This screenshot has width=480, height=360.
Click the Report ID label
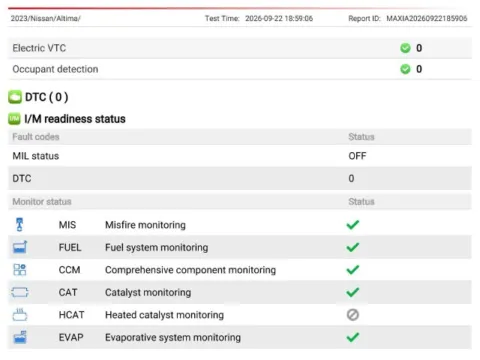click(x=364, y=18)
